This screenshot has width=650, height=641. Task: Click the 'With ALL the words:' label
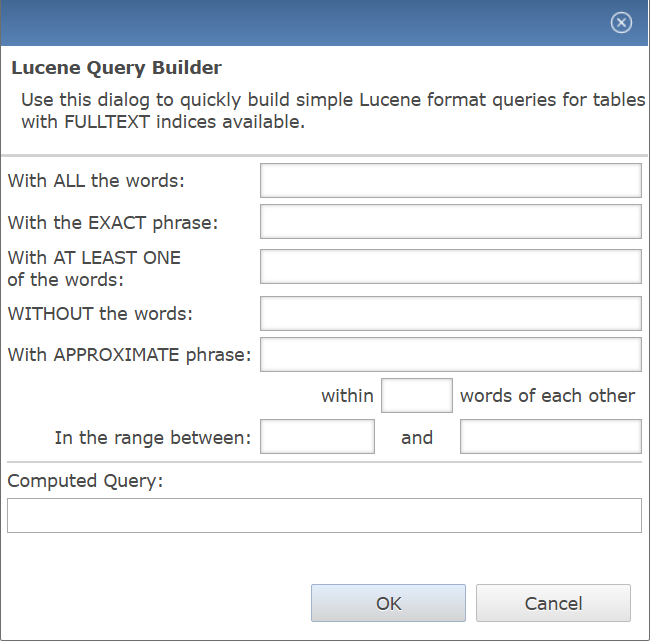[96, 181]
